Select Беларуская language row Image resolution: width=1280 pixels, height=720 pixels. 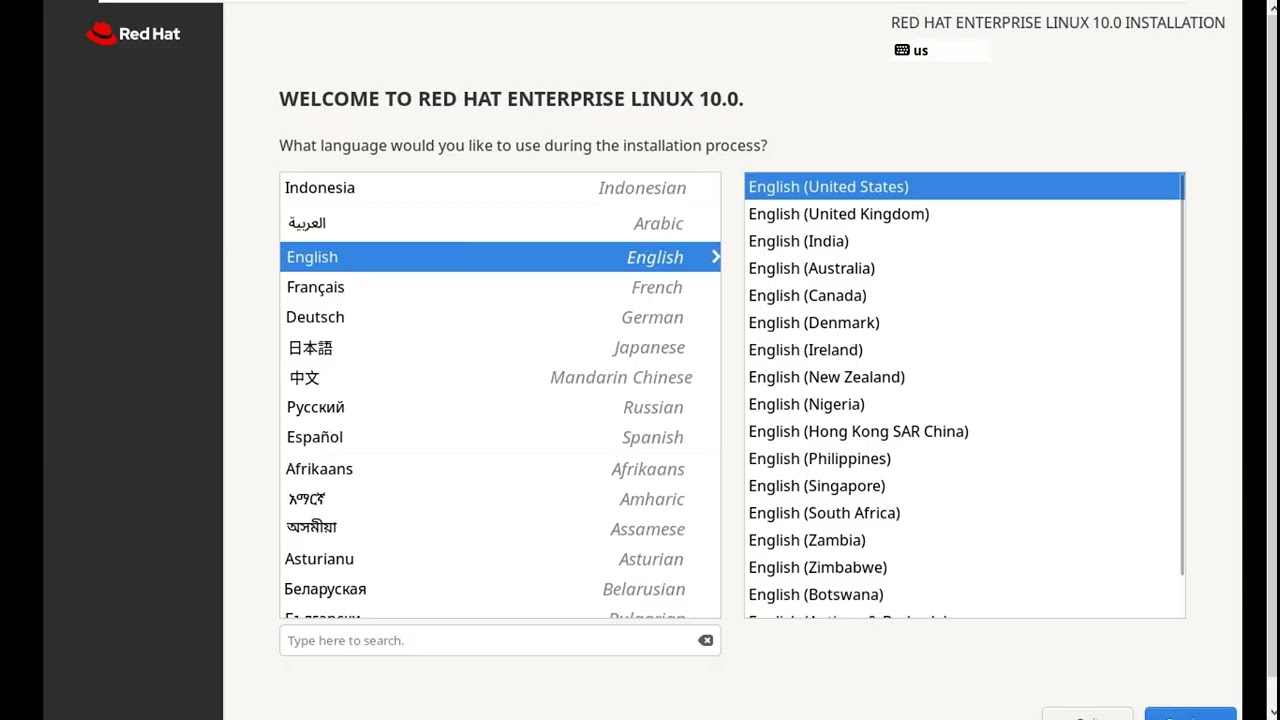tap(500, 589)
